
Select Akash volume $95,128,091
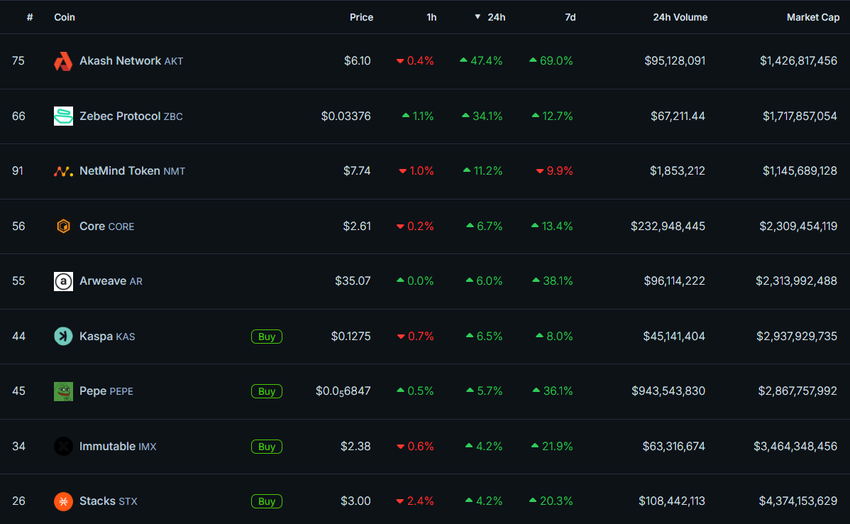(x=675, y=61)
